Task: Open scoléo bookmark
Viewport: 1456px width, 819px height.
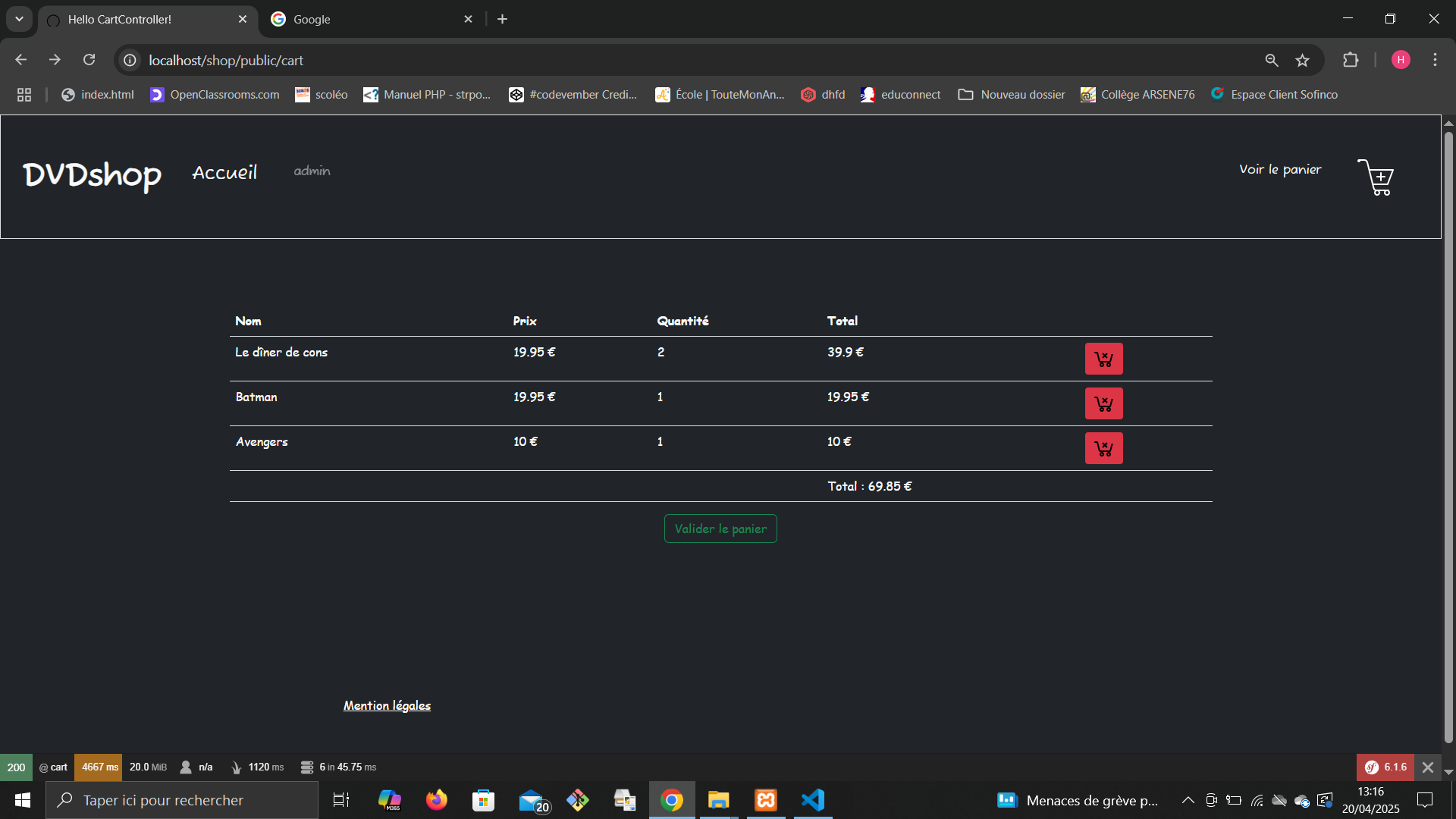Action: click(322, 95)
